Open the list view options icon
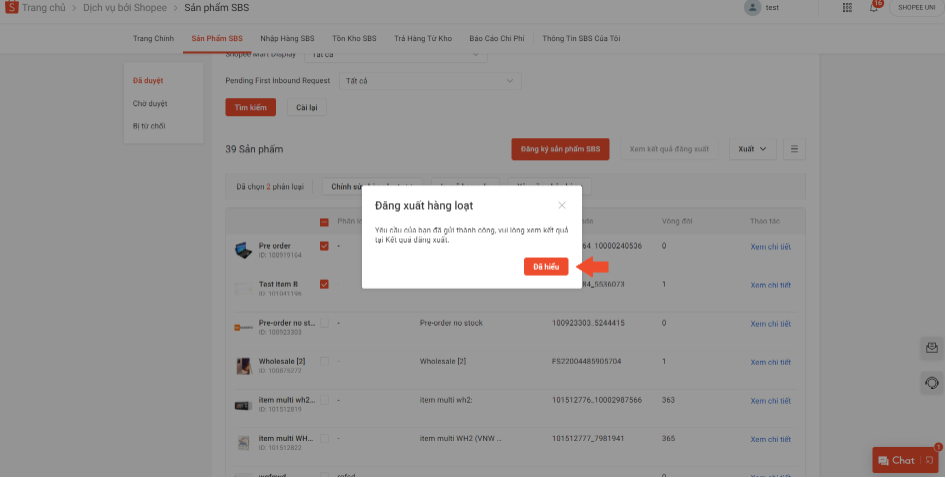 point(795,149)
